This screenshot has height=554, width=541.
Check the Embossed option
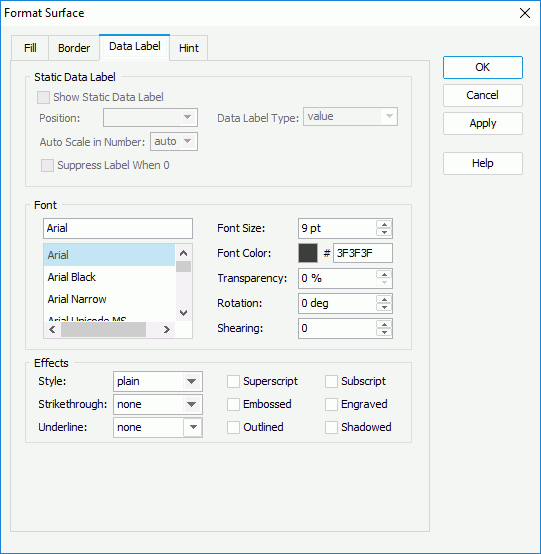[233, 404]
